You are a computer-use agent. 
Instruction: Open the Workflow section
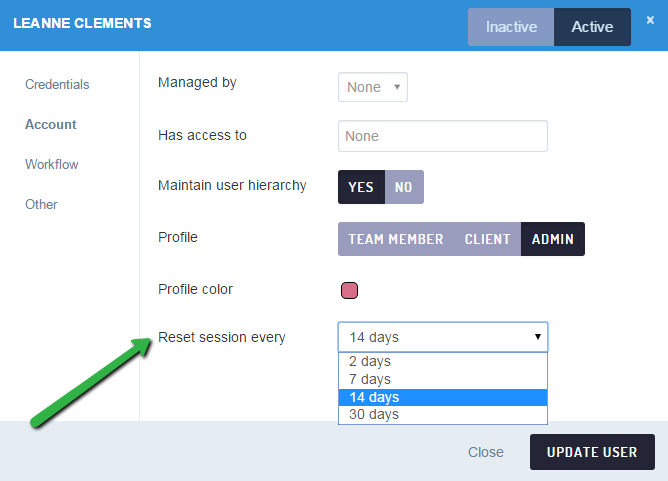[52, 164]
